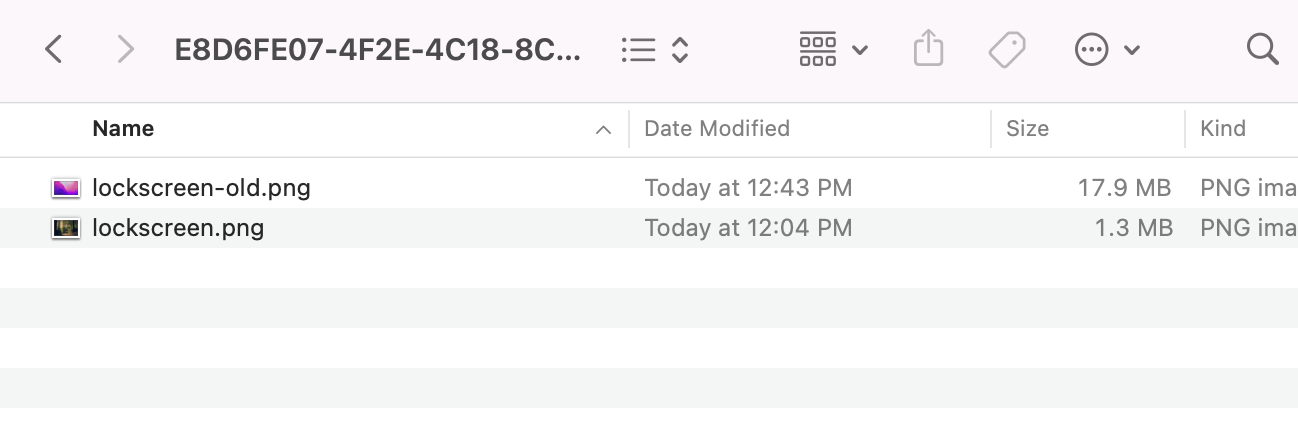Sort by the Name column header

coord(123,128)
